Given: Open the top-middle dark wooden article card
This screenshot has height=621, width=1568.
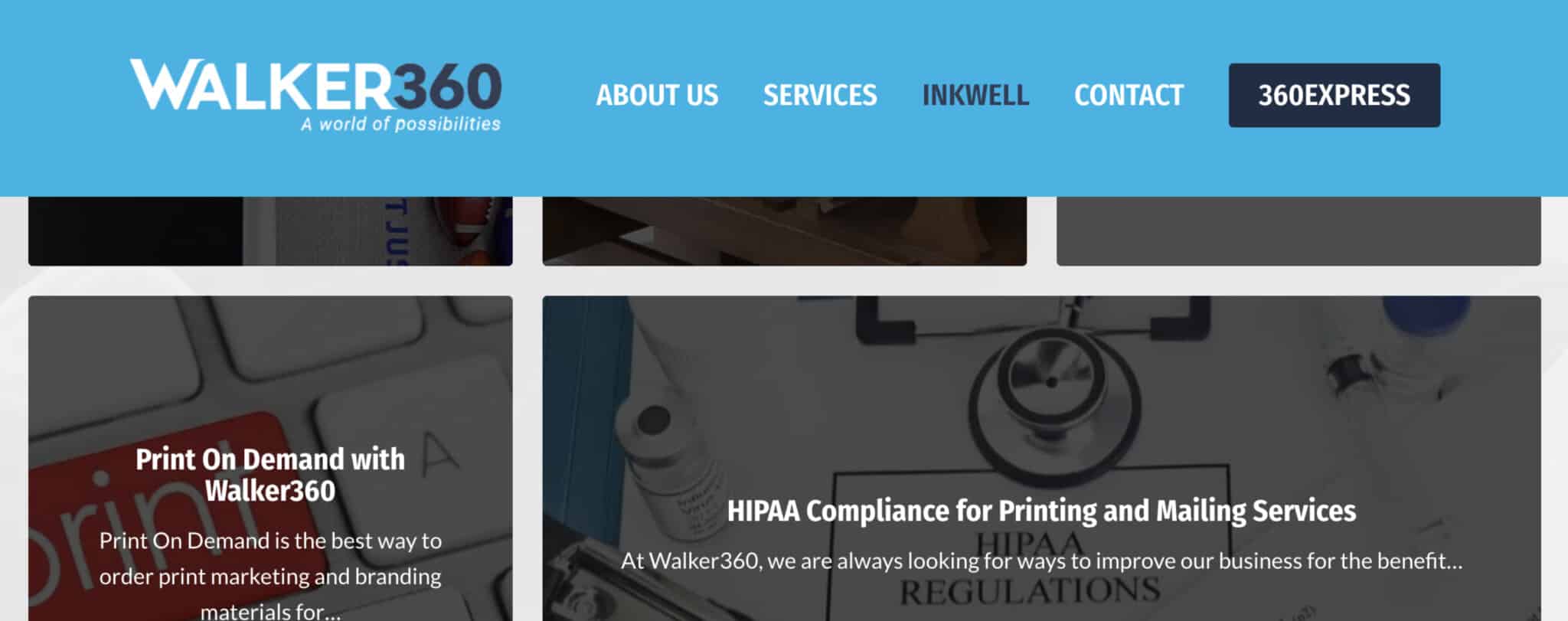Looking at the screenshot, I should 784,231.
